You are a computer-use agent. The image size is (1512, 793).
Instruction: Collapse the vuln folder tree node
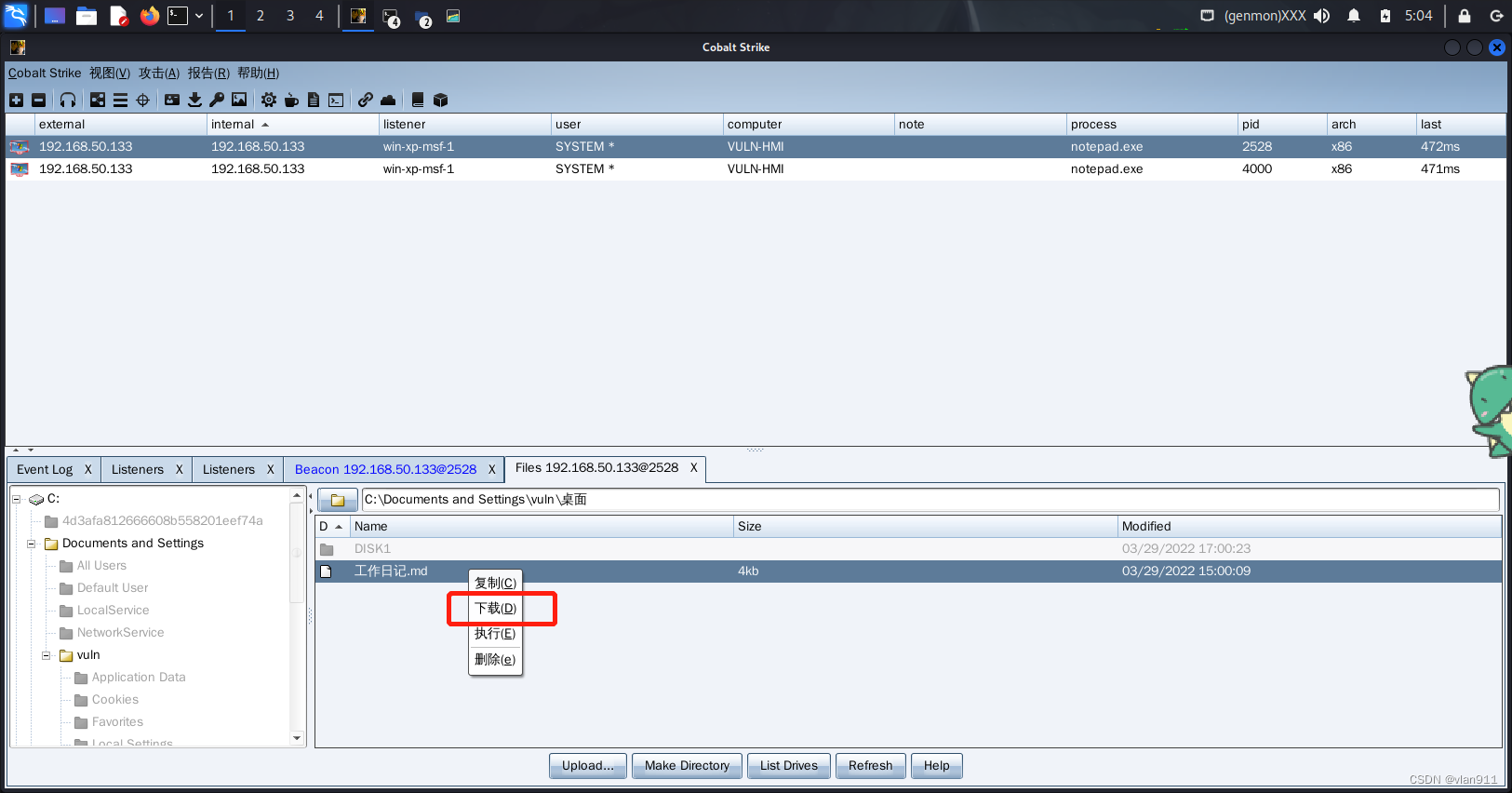46,655
